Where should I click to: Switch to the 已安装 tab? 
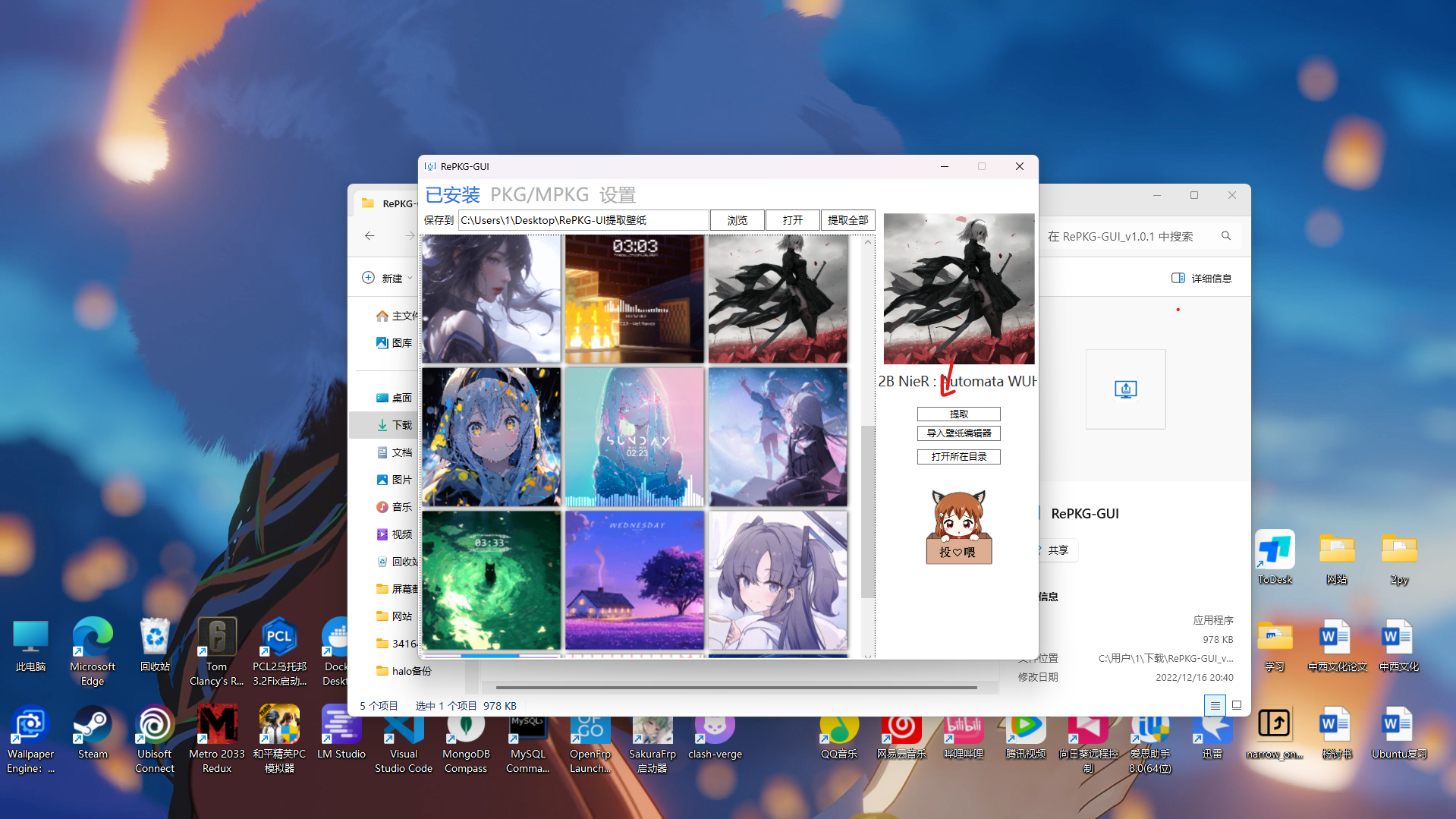tap(452, 195)
